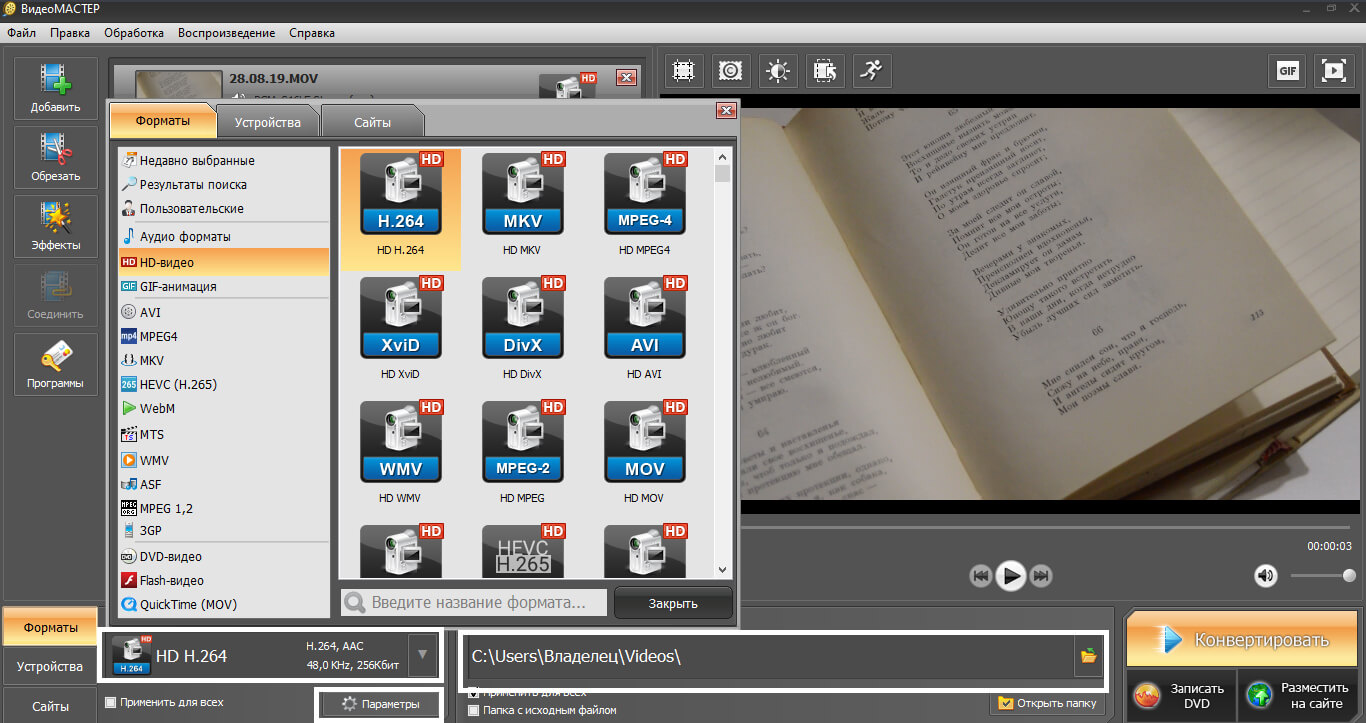The height and width of the screenshot is (723, 1366).
Task: Open the bottom-left Устройства panel button
Action: [50, 666]
